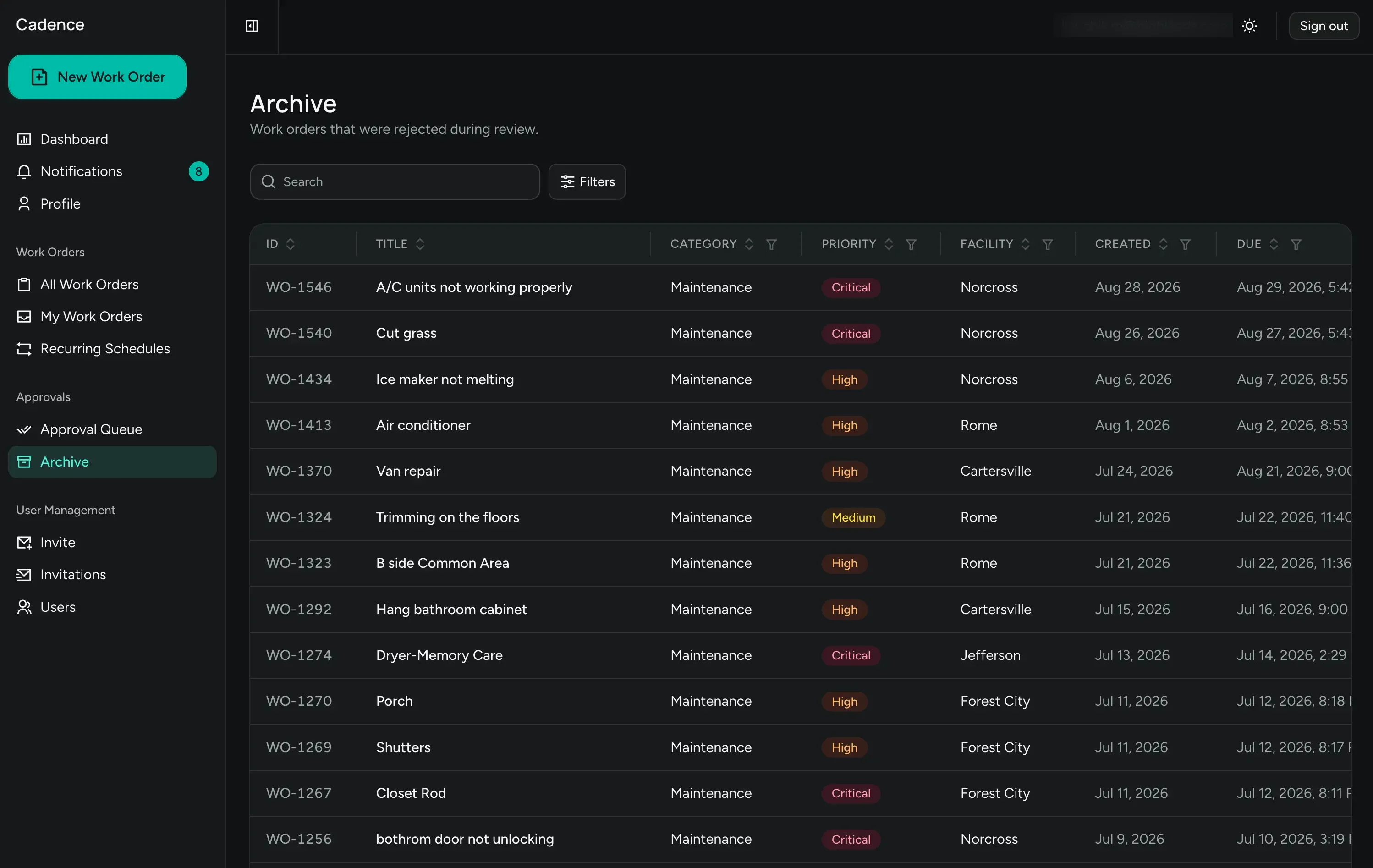Sort the table by ID column arrows
This screenshot has width=1373, height=868.
pyautogui.click(x=290, y=244)
